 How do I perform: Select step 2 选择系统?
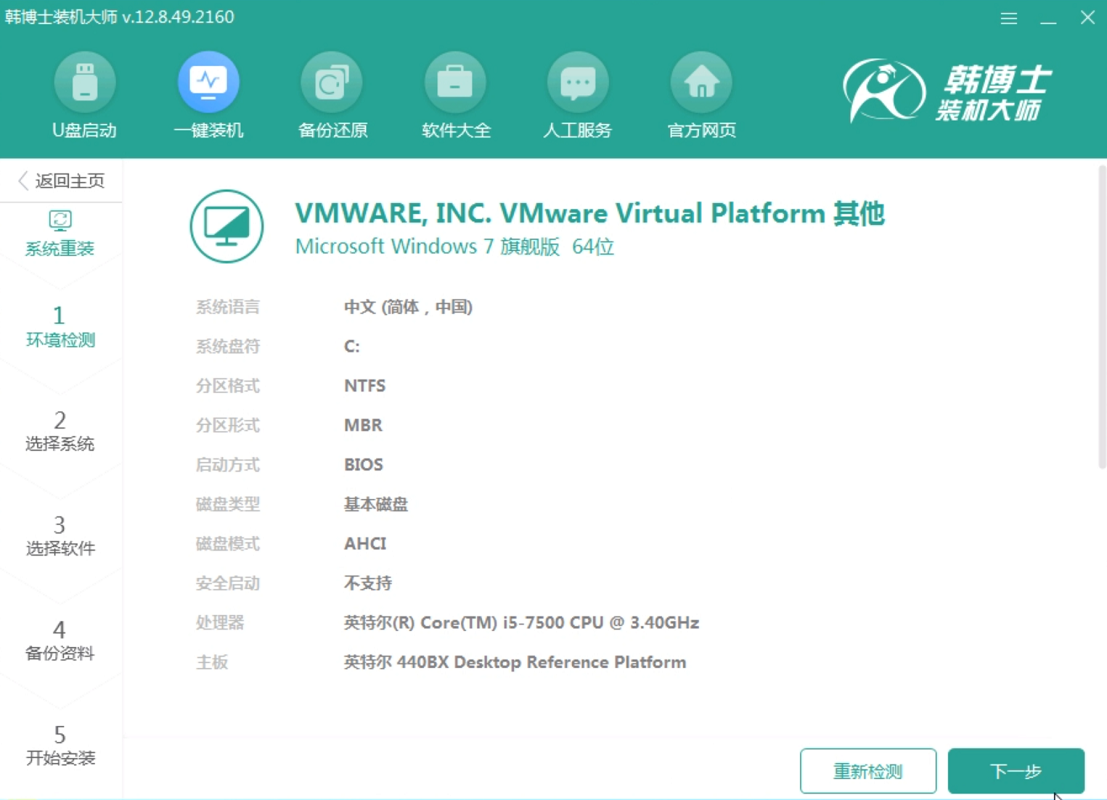pyautogui.click(x=60, y=431)
